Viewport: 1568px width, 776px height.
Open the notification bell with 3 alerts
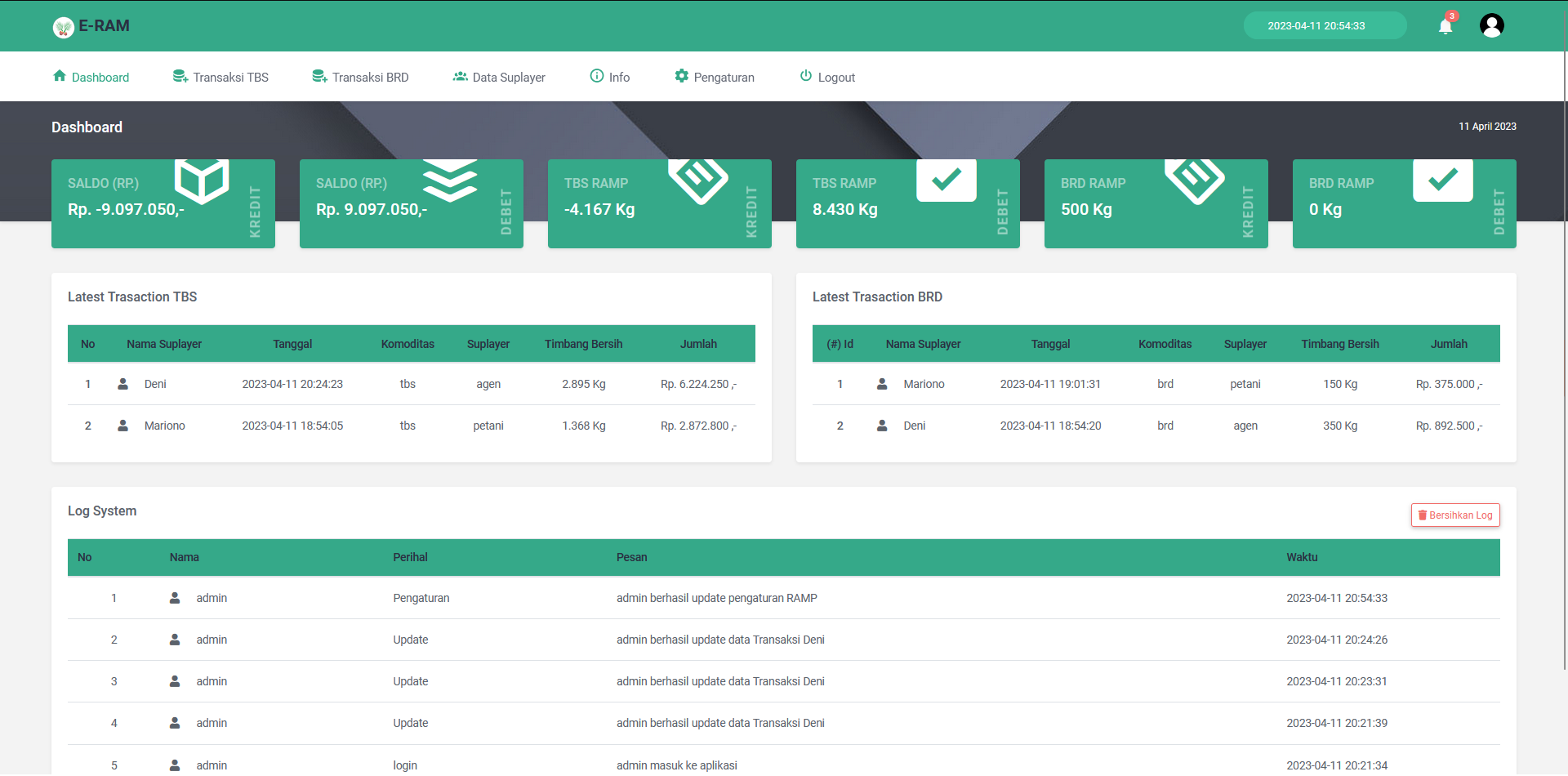pos(1445,25)
